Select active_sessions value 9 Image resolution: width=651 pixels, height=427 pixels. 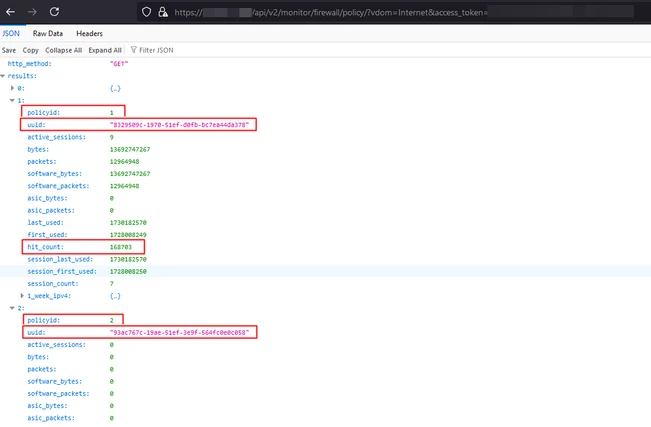[x=112, y=137]
